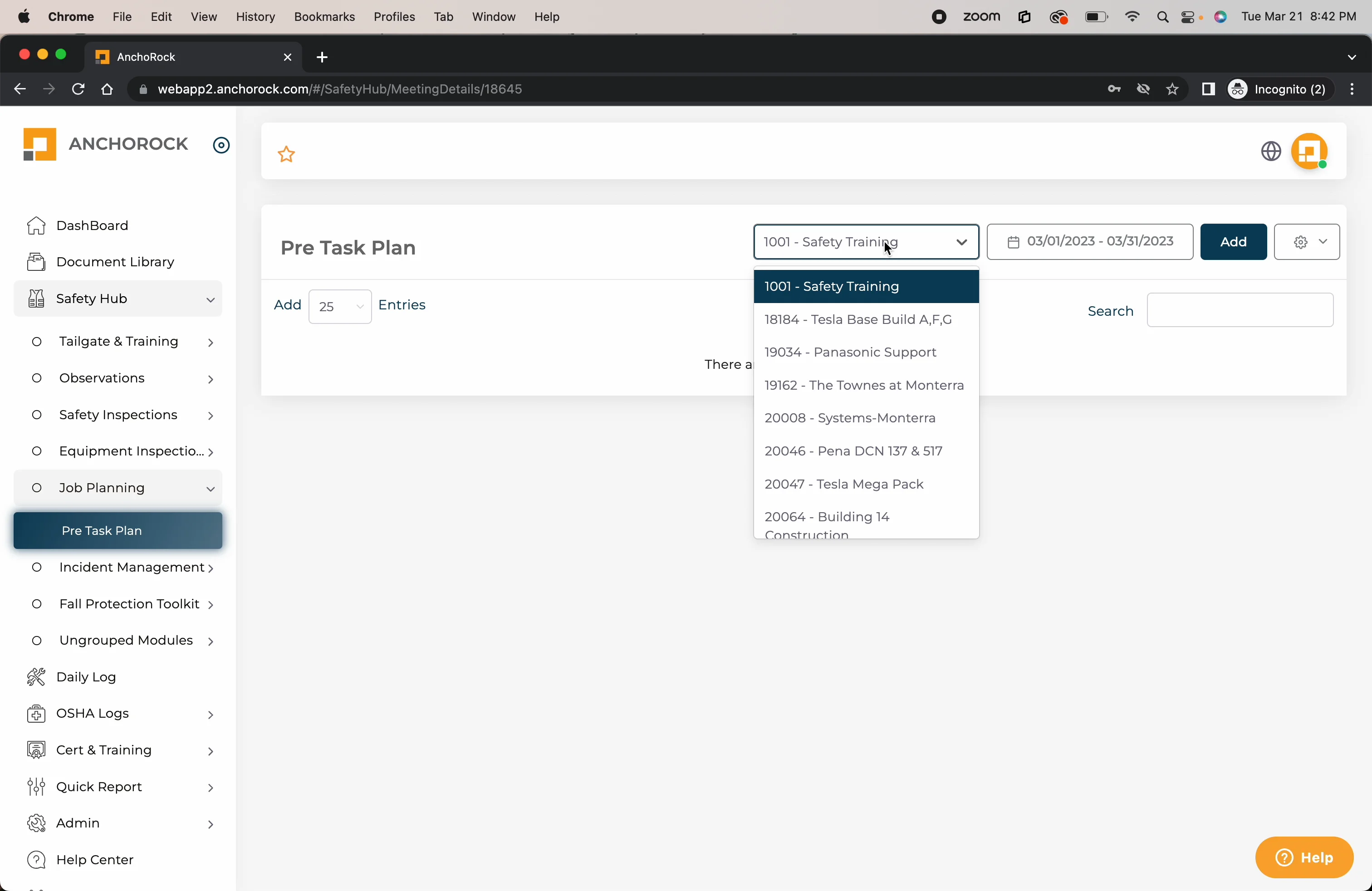Image resolution: width=1372 pixels, height=891 pixels.
Task: Open the Daily Log tools icon
Action: pyautogui.click(x=36, y=676)
